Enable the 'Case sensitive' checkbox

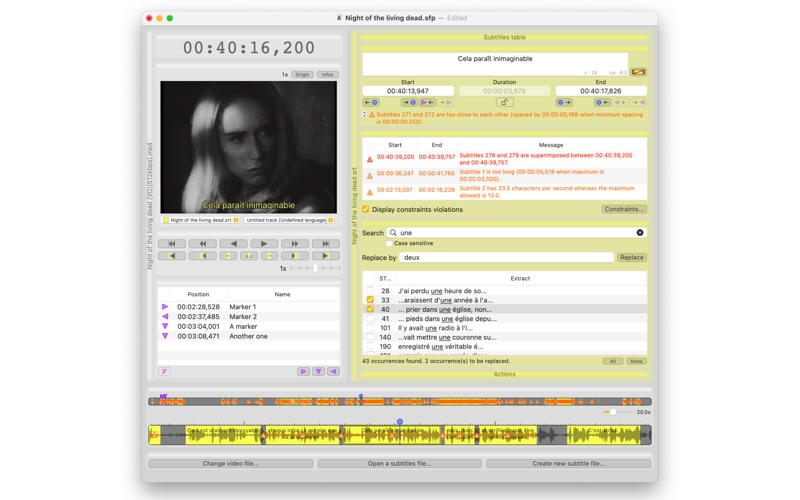tap(389, 243)
